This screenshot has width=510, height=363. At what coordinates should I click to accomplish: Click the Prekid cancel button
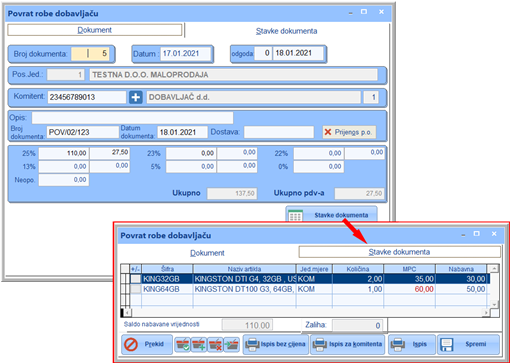coord(147,344)
